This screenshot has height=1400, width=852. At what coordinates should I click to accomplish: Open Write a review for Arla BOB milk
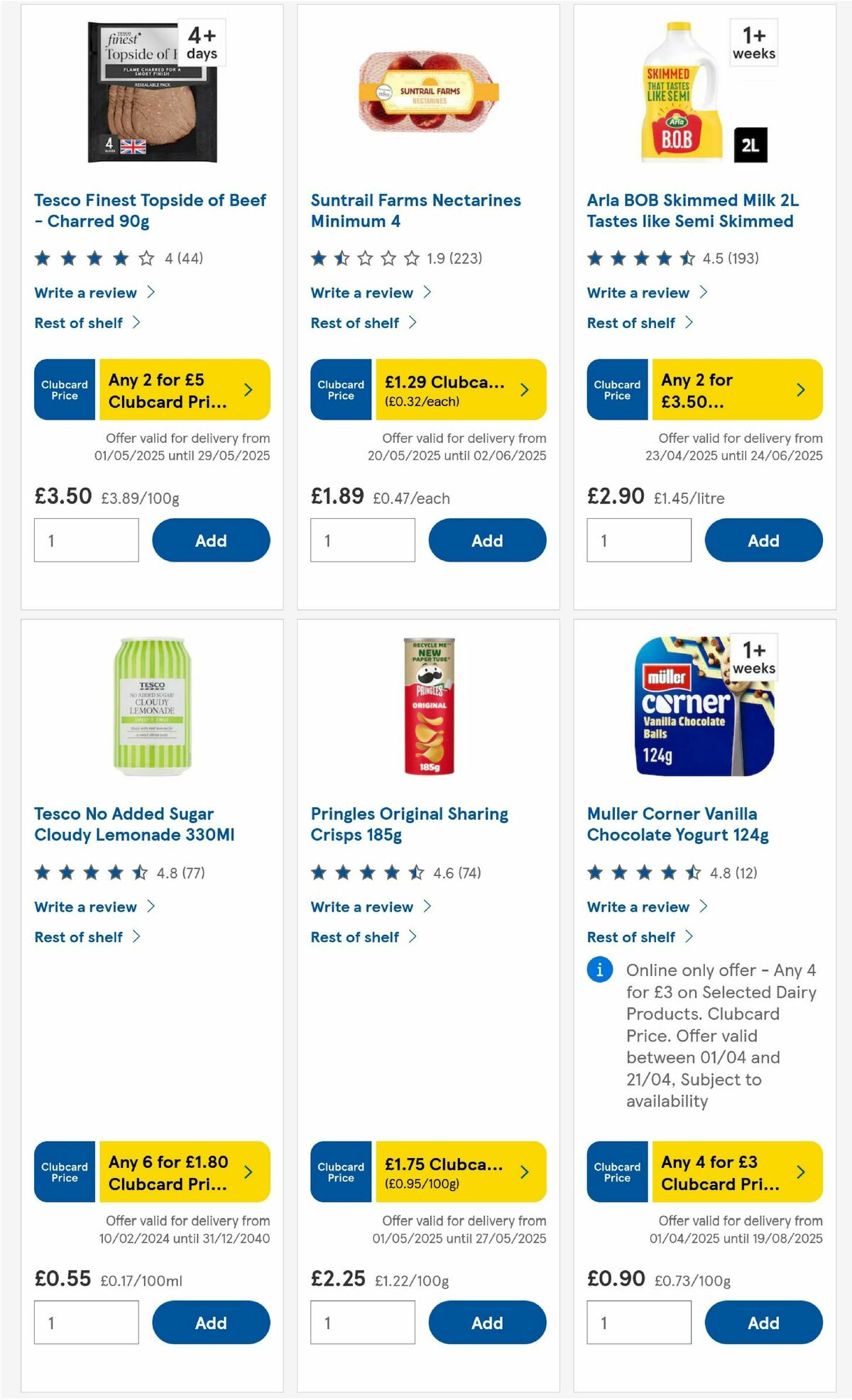pyautogui.click(x=638, y=292)
